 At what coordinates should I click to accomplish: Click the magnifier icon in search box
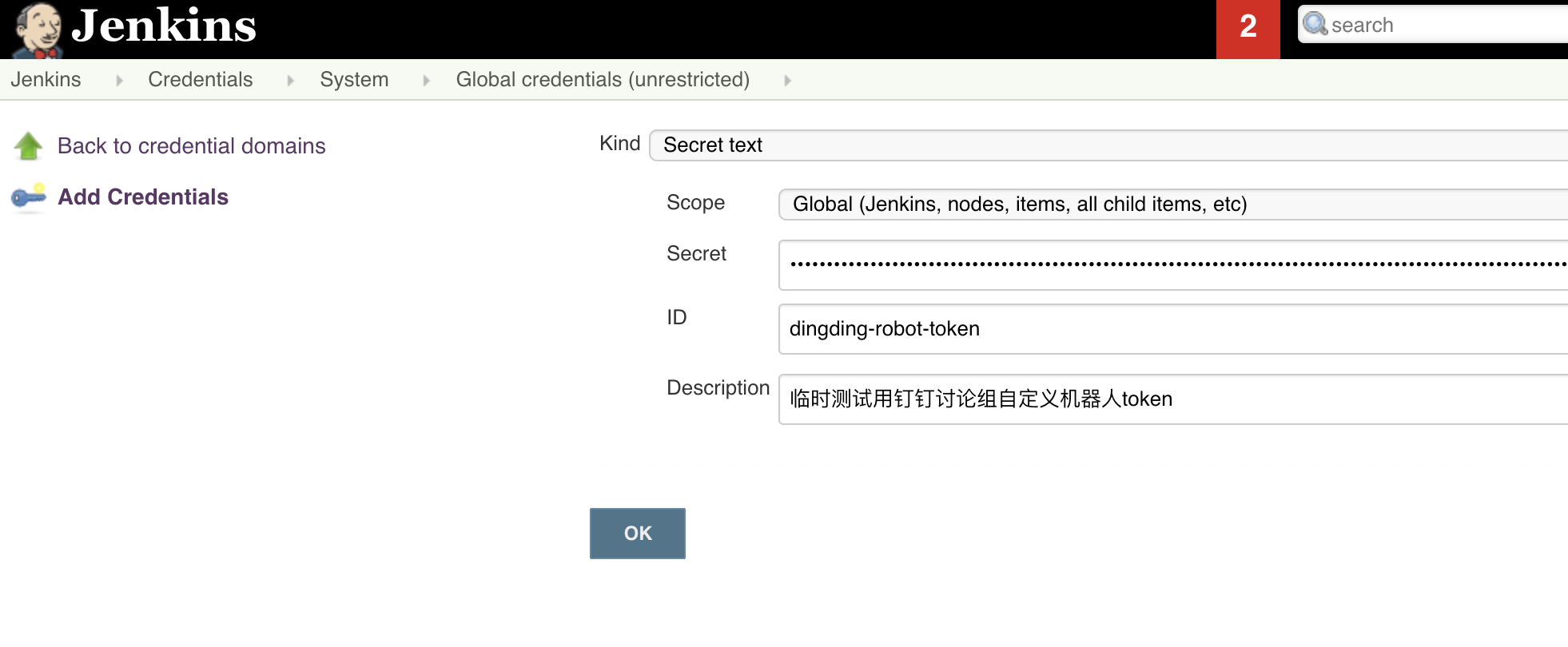click(1315, 24)
